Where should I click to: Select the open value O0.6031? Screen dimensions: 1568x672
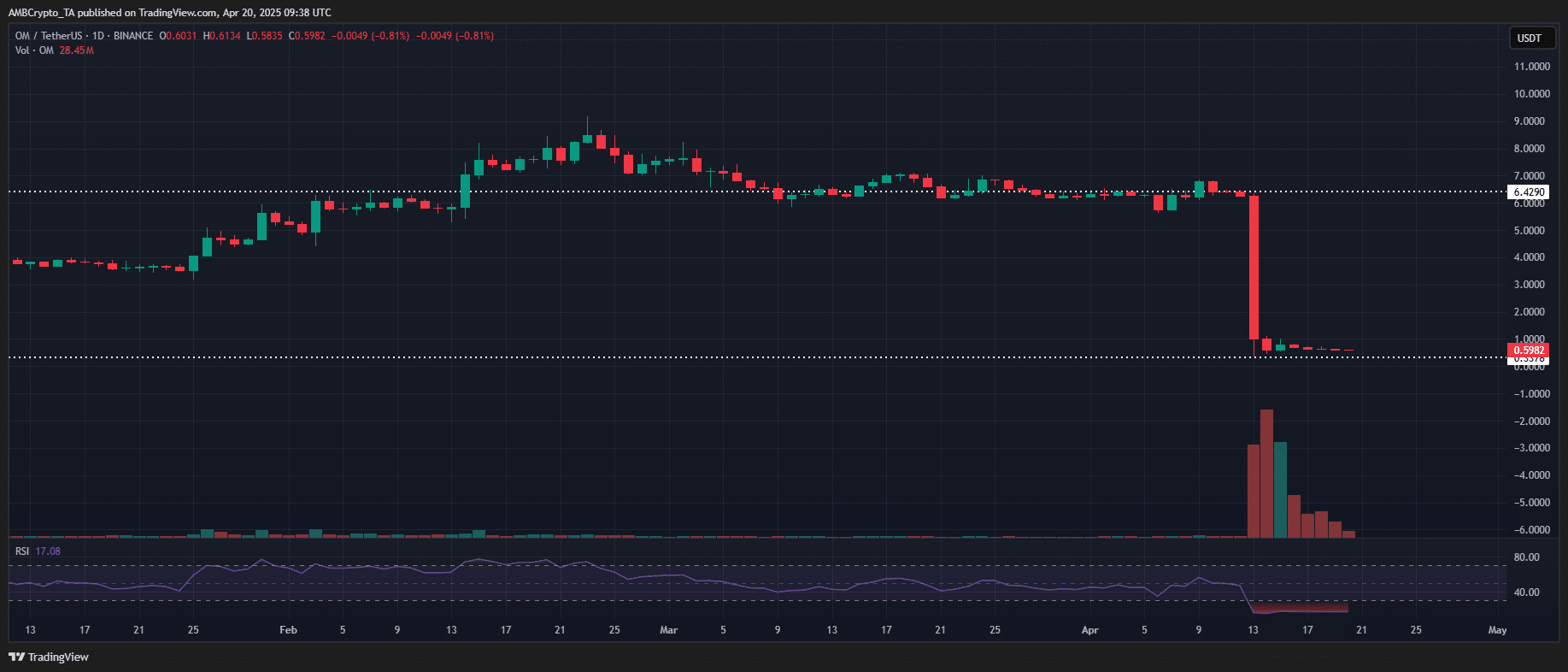tap(178, 36)
